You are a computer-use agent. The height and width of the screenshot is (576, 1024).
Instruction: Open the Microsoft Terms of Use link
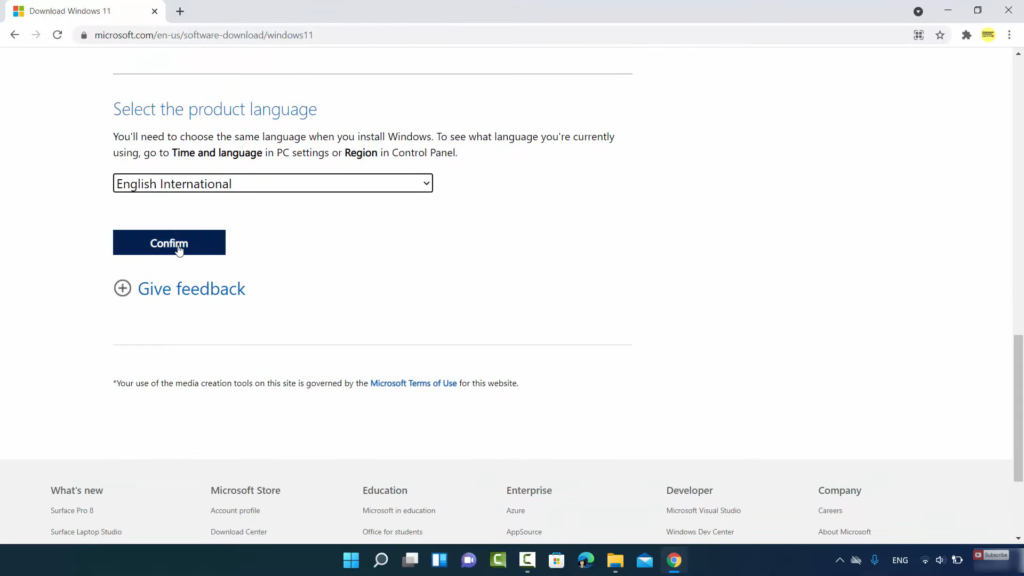(x=413, y=383)
